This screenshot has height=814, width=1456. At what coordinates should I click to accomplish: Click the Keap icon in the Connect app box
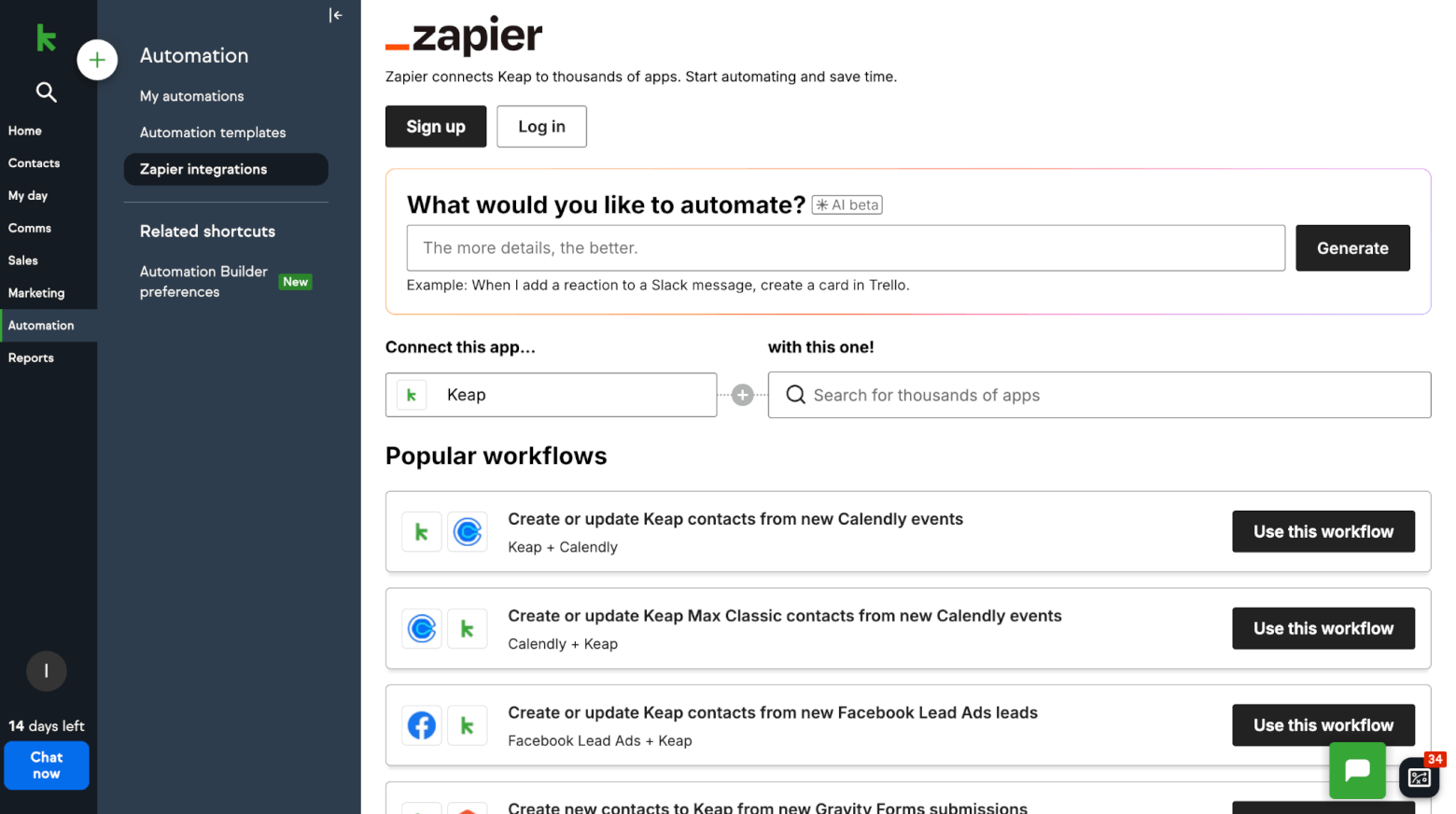click(411, 395)
